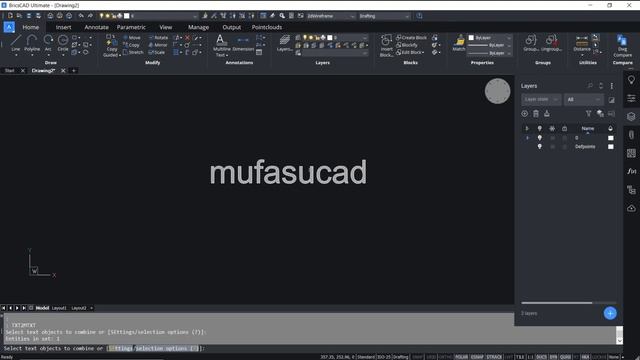Image resolution: width=640 pixels, height=360 pixels.
Task: Open the visual style dropdown in top toolbar
Action: click(331, 16)
